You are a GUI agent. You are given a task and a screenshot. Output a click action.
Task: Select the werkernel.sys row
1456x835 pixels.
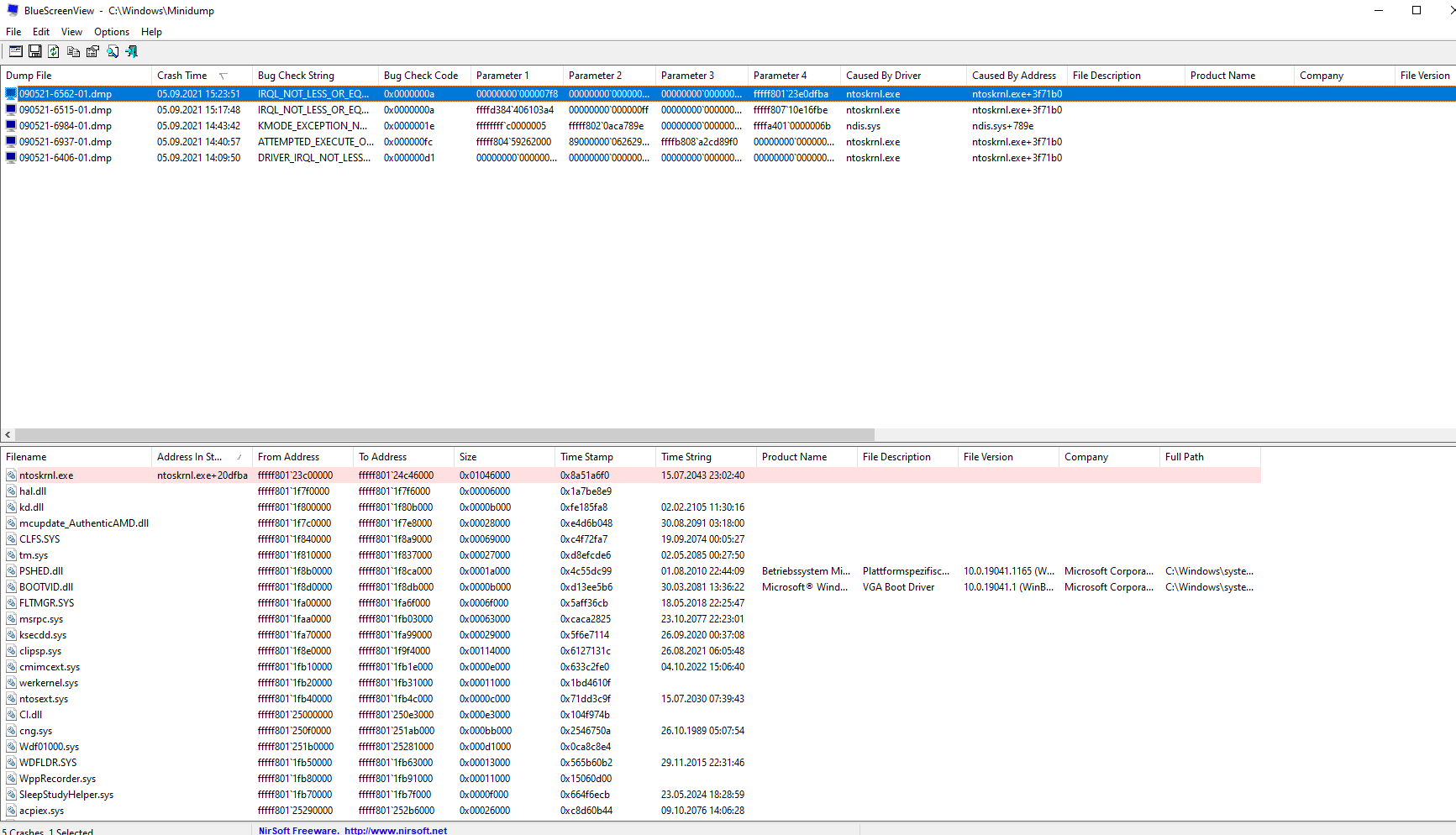[x=630, y=683]
